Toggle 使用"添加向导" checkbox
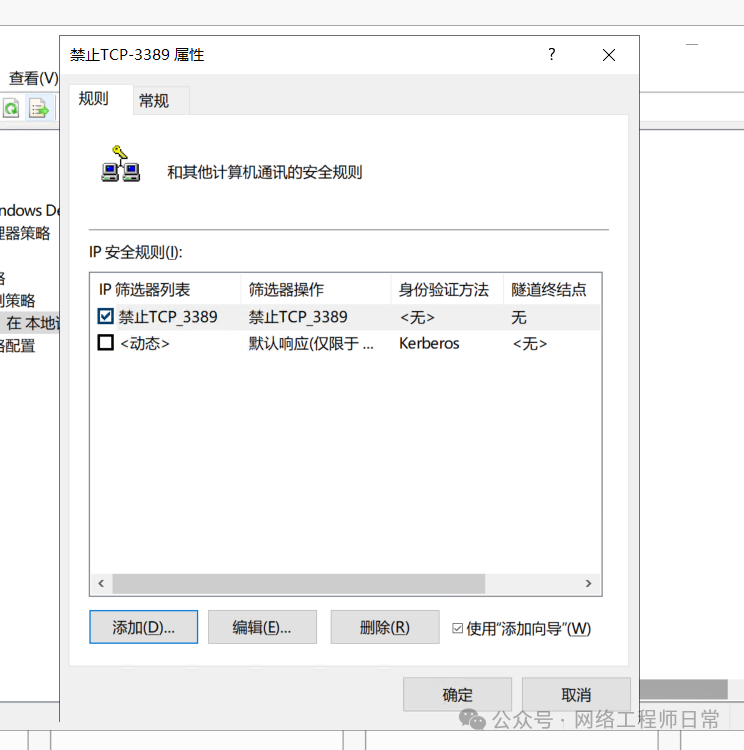Screen dimensions: 744x750 tap(457, 628)
